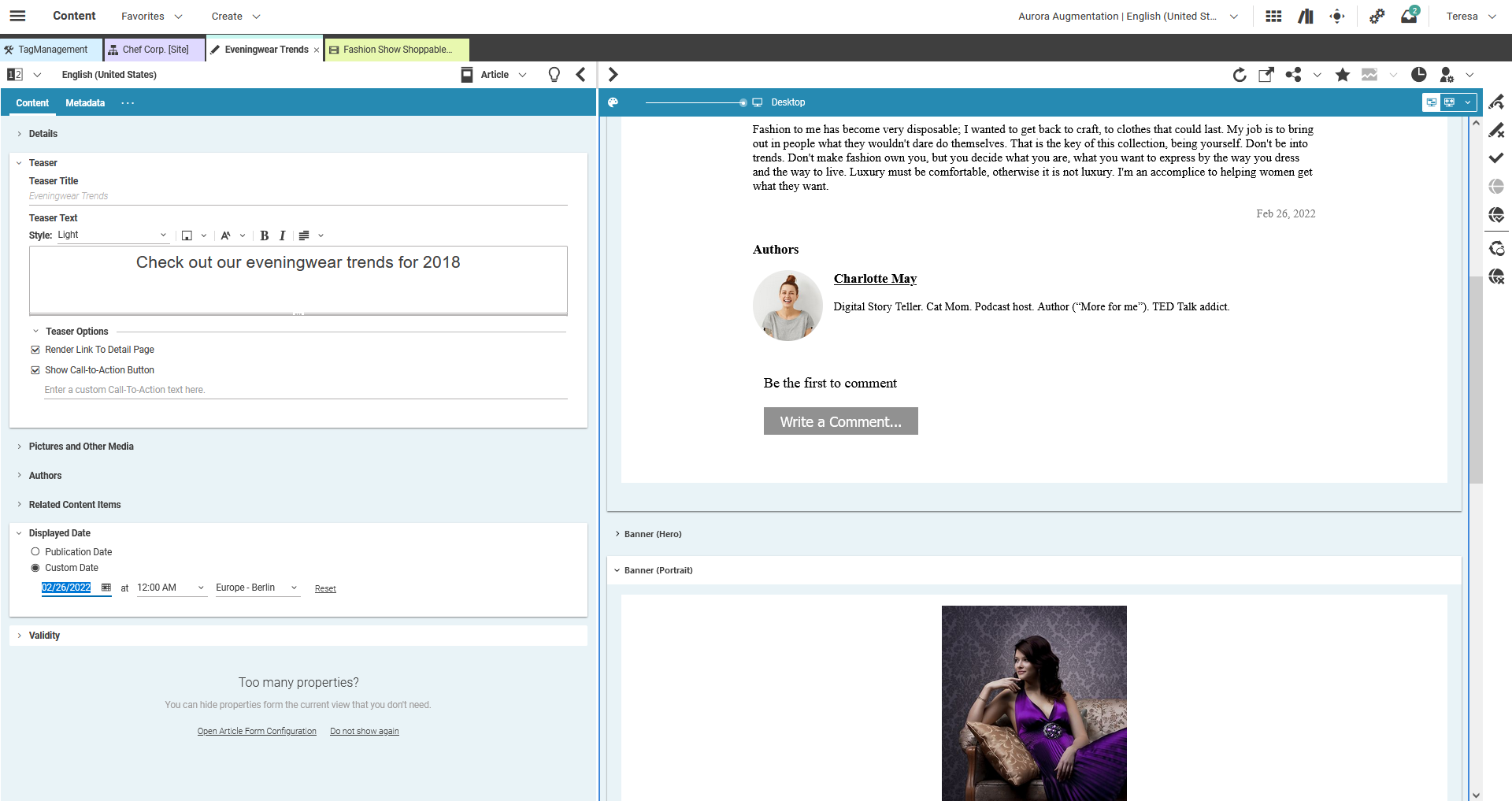Uncheck Render Link To Detail Page

[x=35, y=349]
